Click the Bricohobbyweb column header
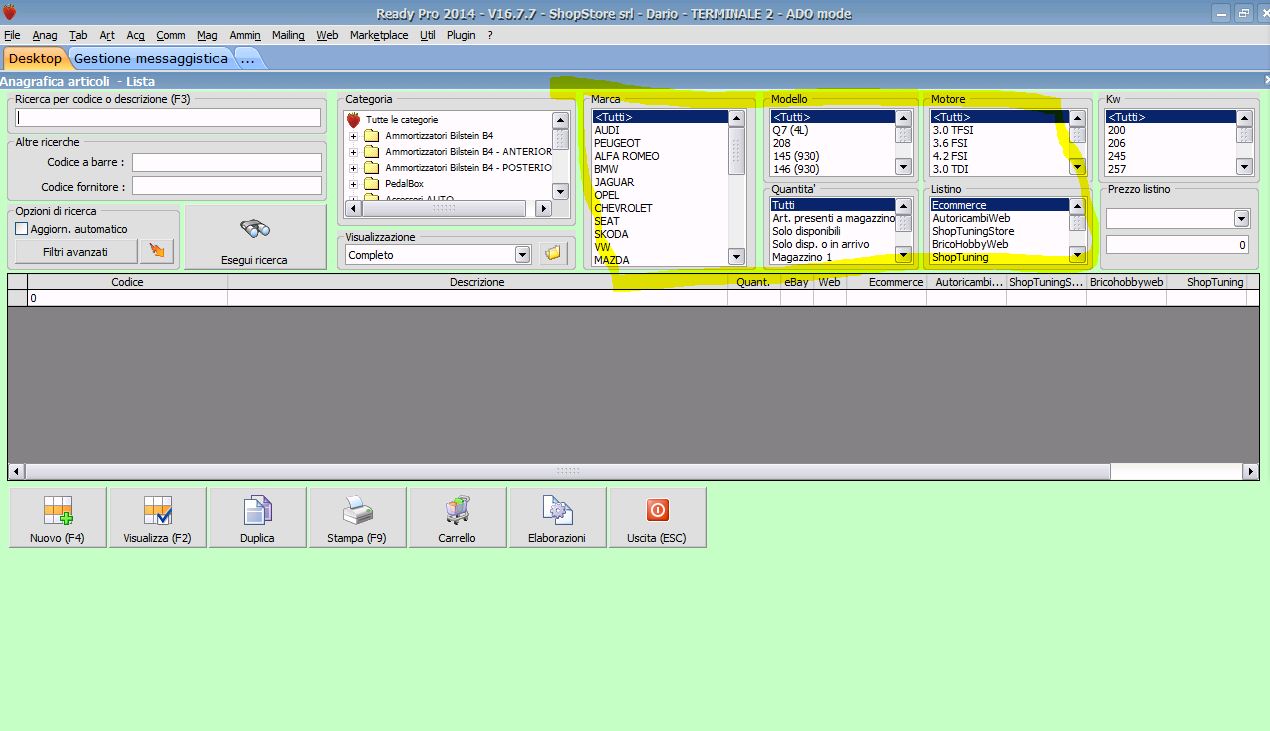Viewport: 1270px width, 731px height. [x=1126, y=282]
